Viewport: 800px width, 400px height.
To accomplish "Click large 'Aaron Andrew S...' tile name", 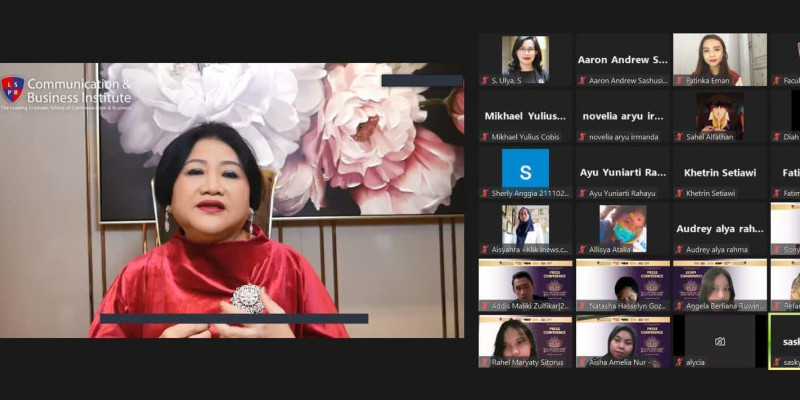I will (x=623, y=60).
